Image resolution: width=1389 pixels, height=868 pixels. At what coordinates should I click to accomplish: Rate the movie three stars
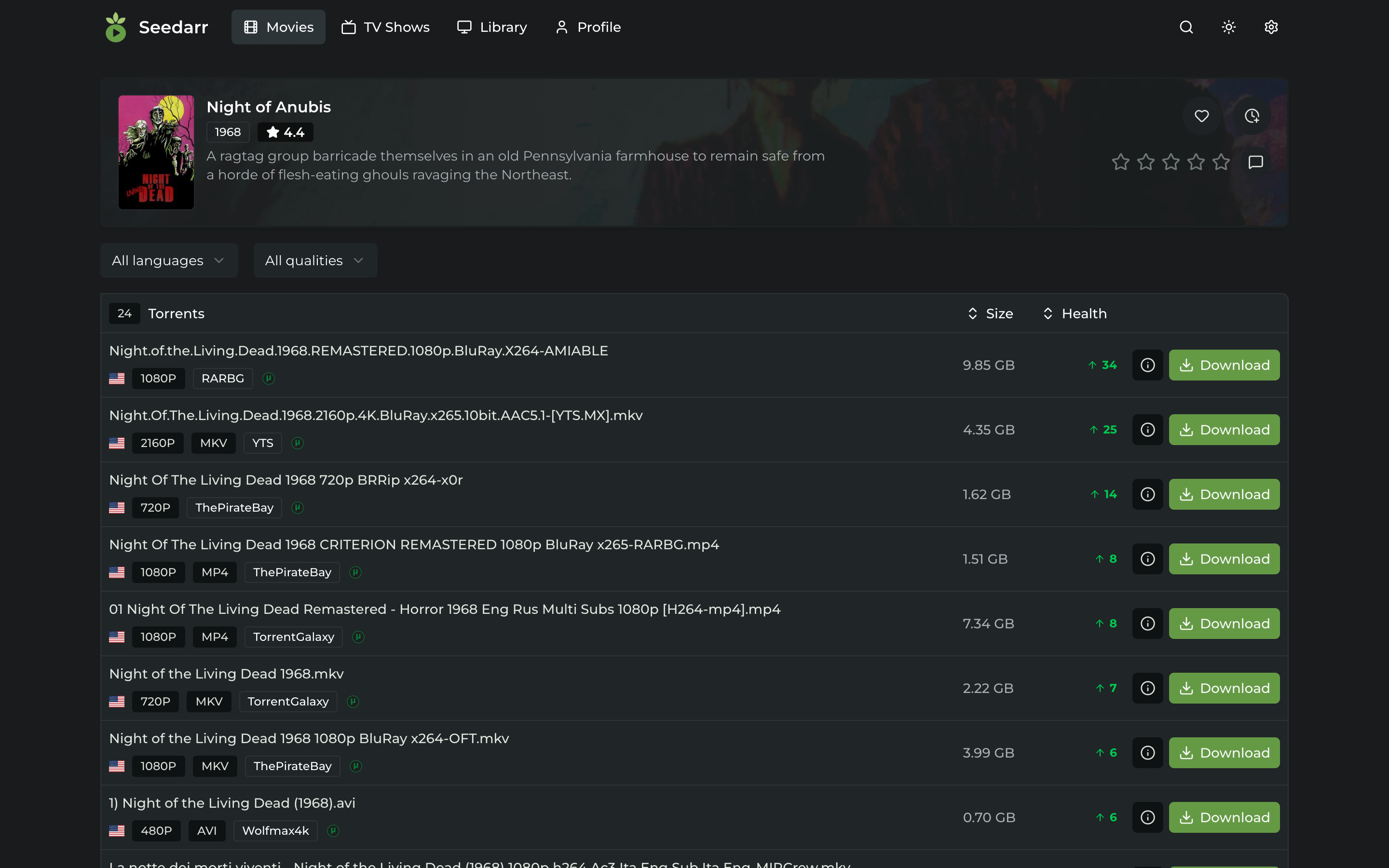(1171, 162)
